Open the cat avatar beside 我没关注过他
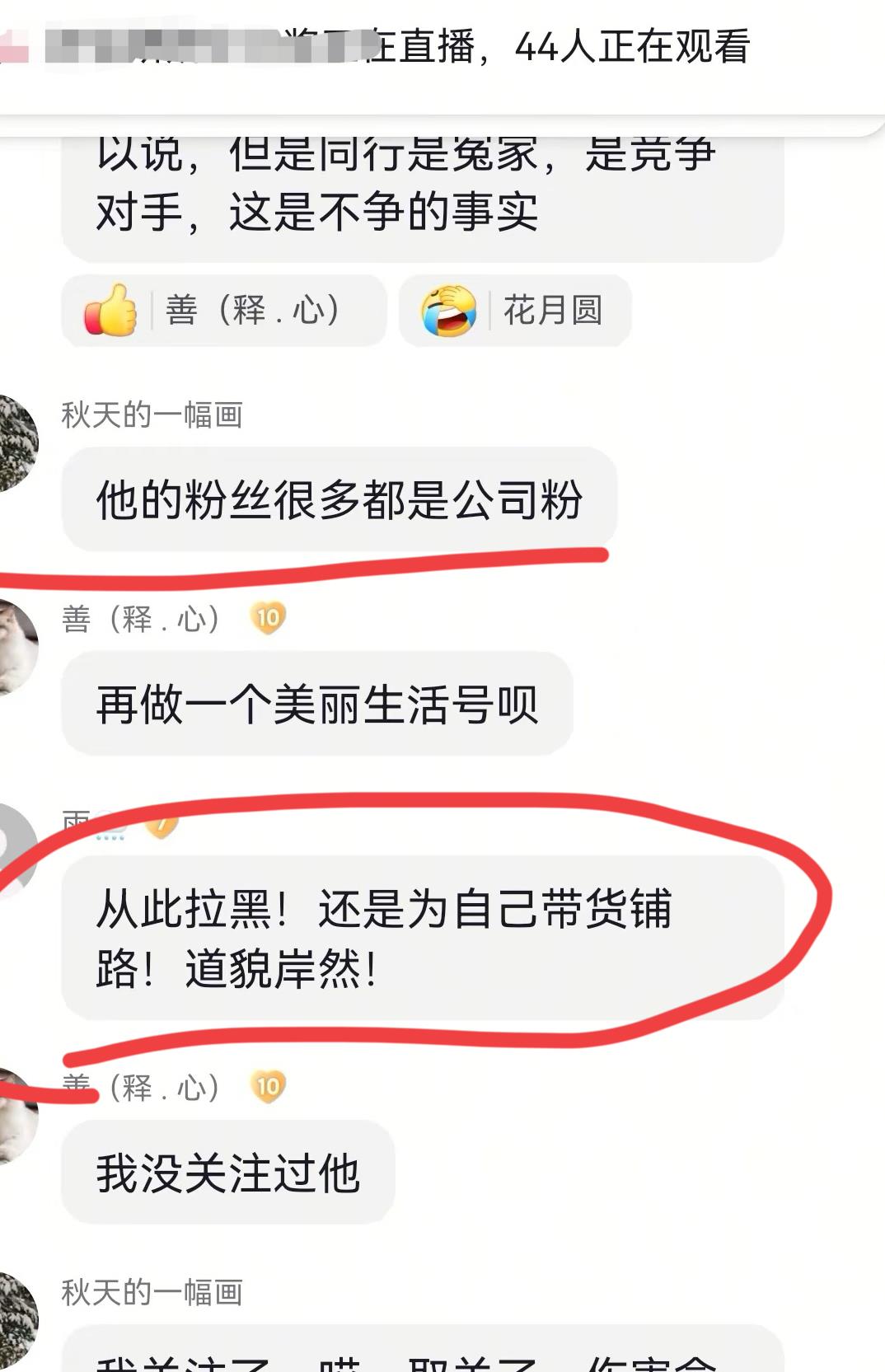This screenshot has width=885, height=1372. click(x=16, y=1115)
